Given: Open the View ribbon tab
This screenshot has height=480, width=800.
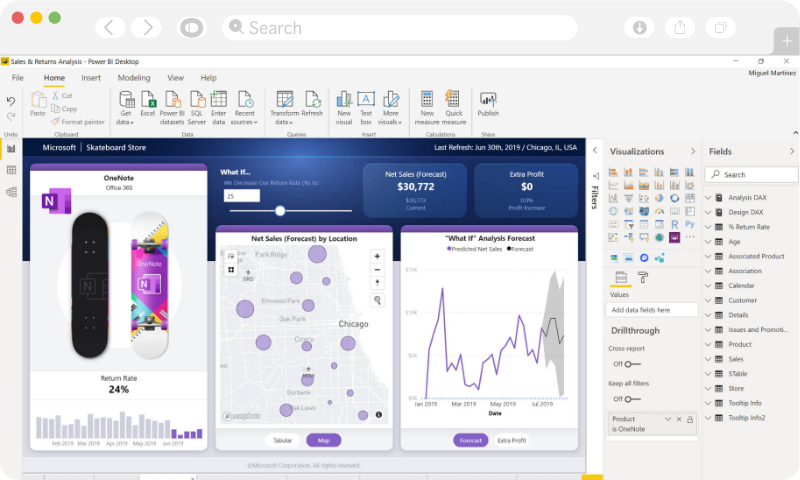Looking at the screenshot, I should pos(176,78).
